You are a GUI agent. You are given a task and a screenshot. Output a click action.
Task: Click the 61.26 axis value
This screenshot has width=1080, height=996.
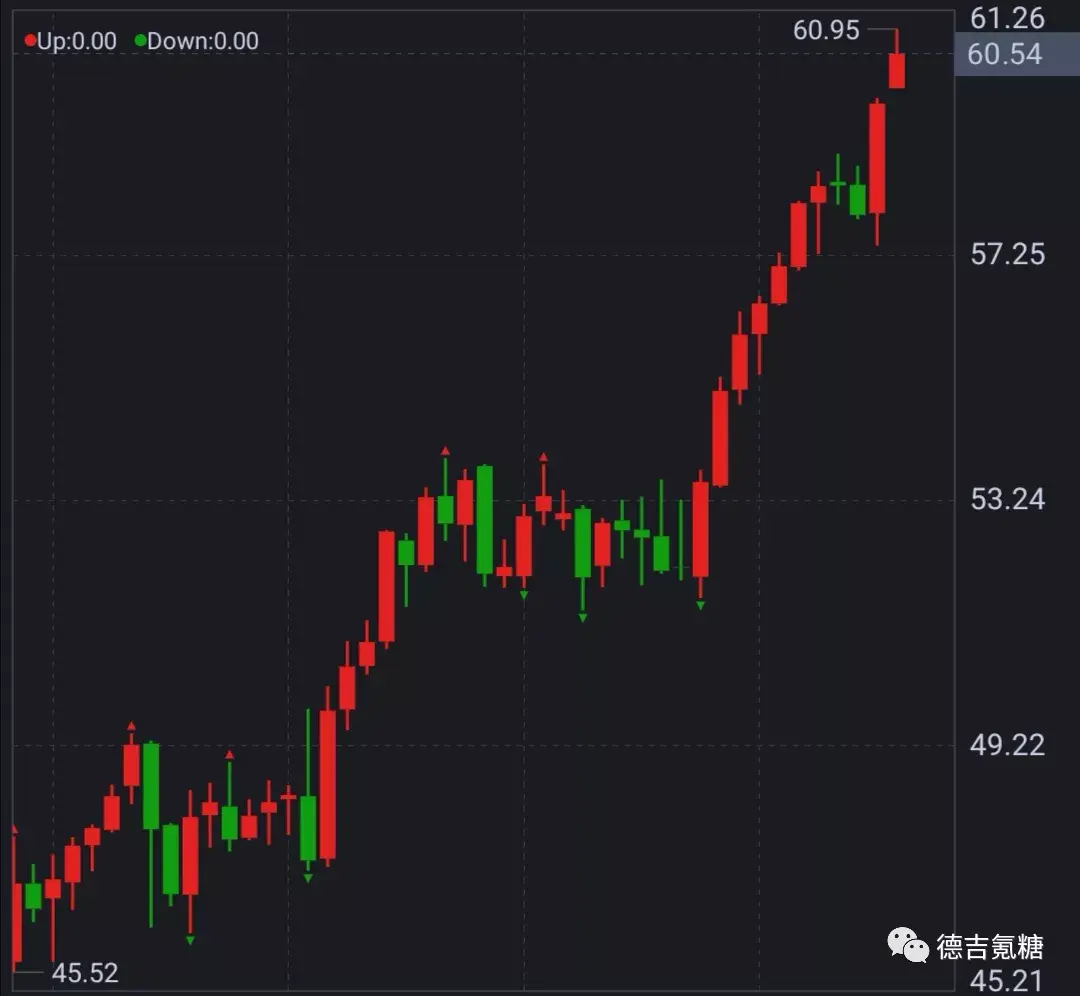(1007, 19)
